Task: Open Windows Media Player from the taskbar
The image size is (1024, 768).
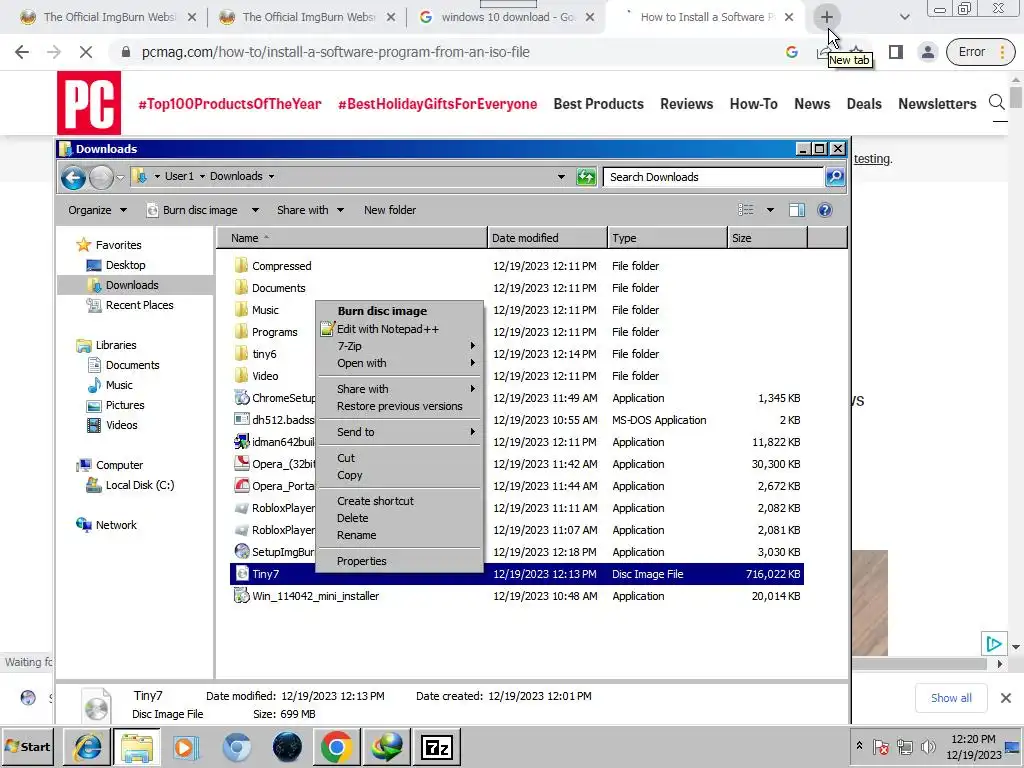Action: [185, 746]
